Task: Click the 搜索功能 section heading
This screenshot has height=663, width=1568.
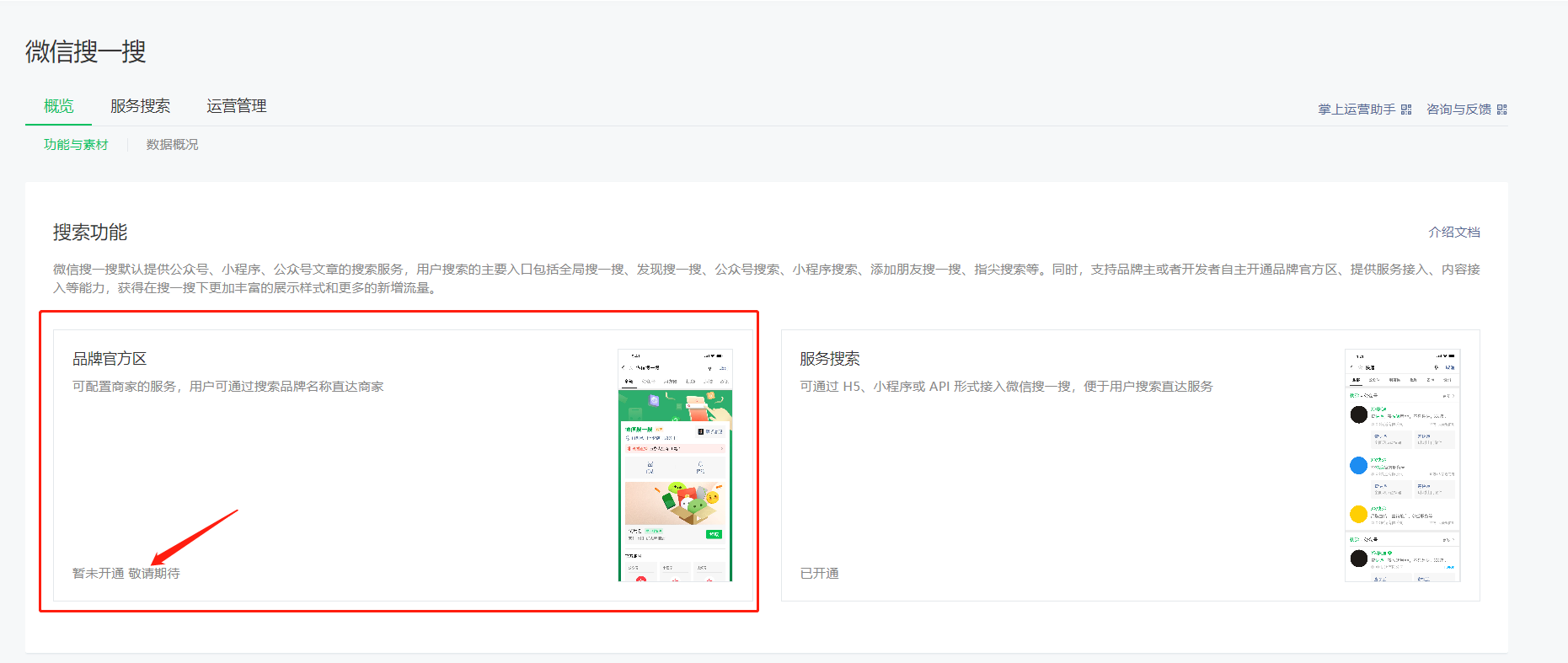Action: (90, 233)
